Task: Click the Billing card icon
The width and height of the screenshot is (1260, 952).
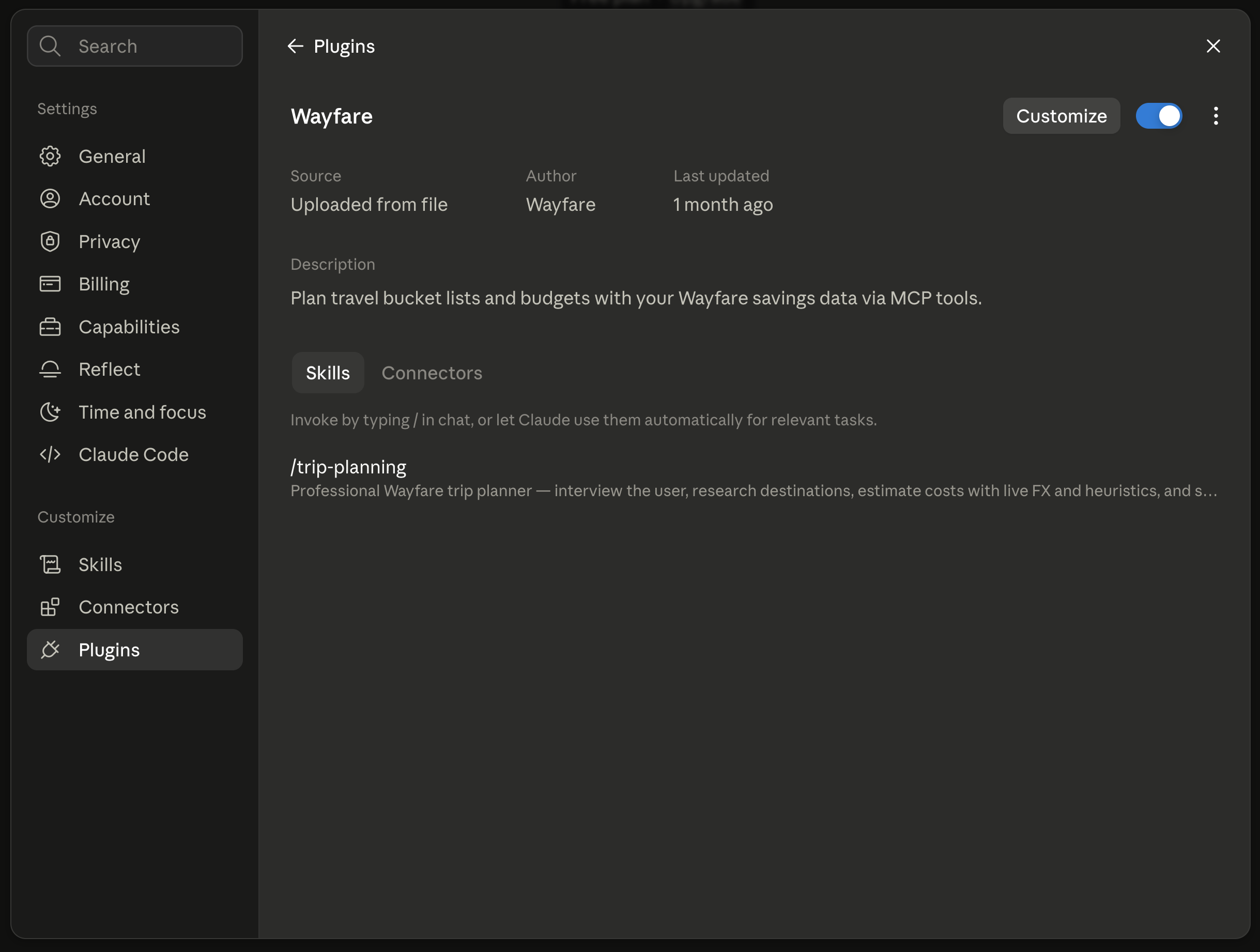Action: click(x=50, y=284)
